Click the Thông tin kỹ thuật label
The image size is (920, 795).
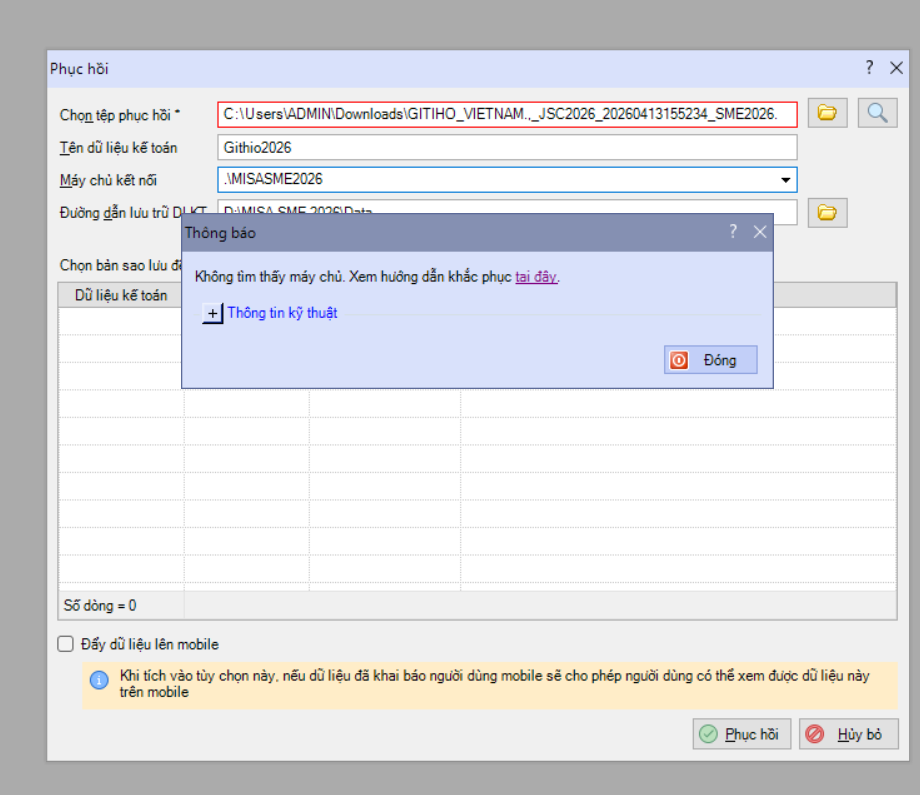tap(282, 313)
